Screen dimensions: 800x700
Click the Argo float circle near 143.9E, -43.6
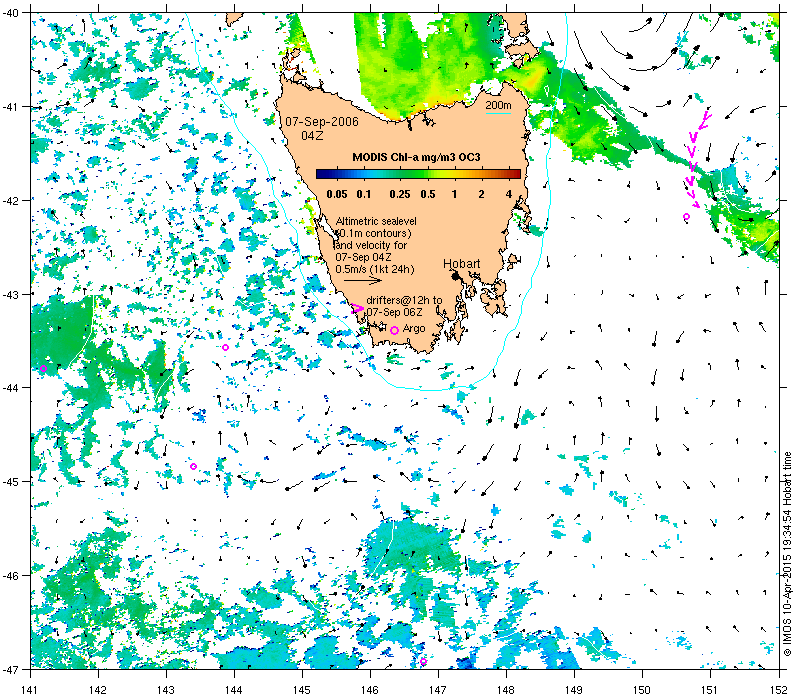tap(226, 347)
